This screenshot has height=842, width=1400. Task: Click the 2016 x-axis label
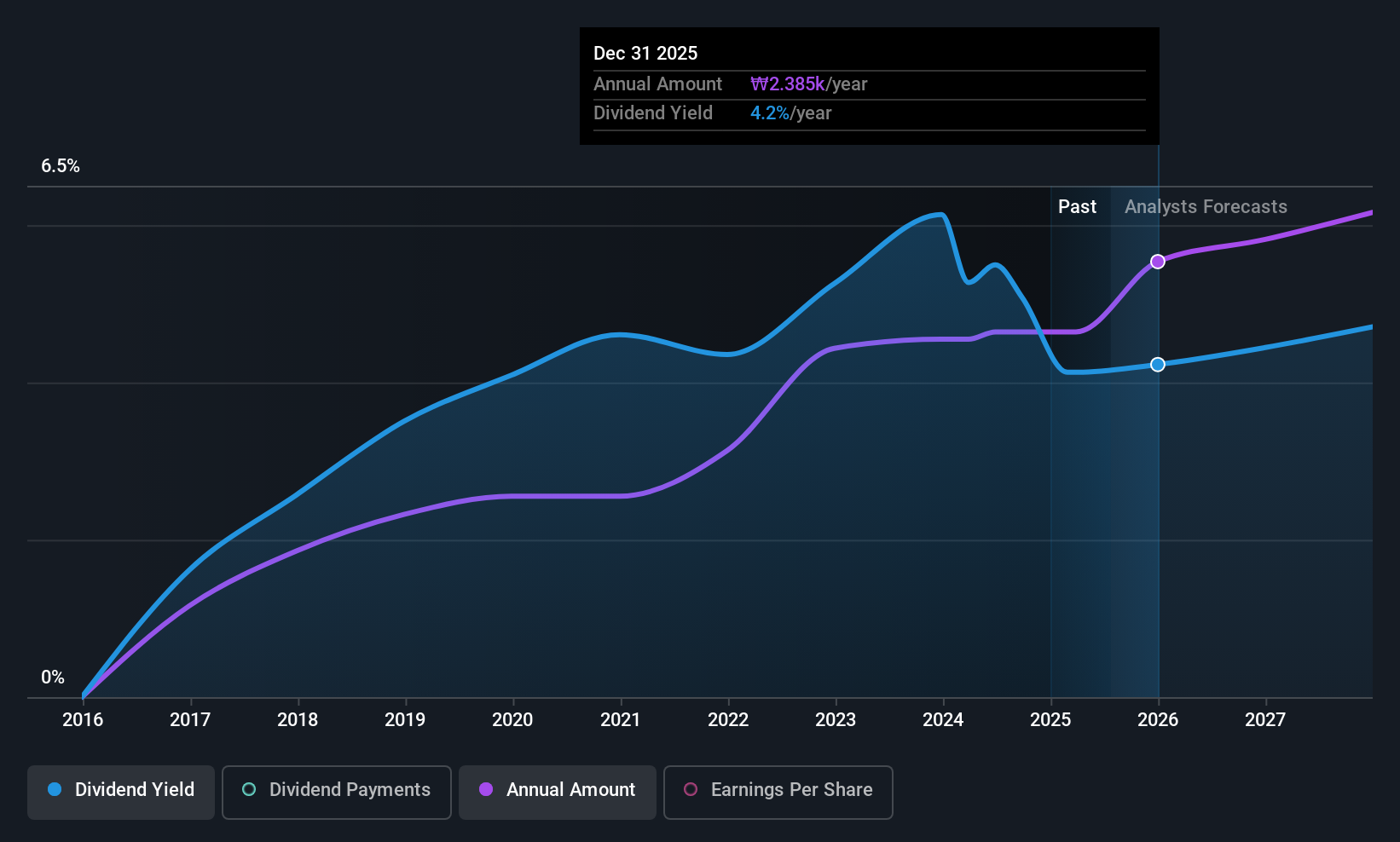(x=83, y=720)
